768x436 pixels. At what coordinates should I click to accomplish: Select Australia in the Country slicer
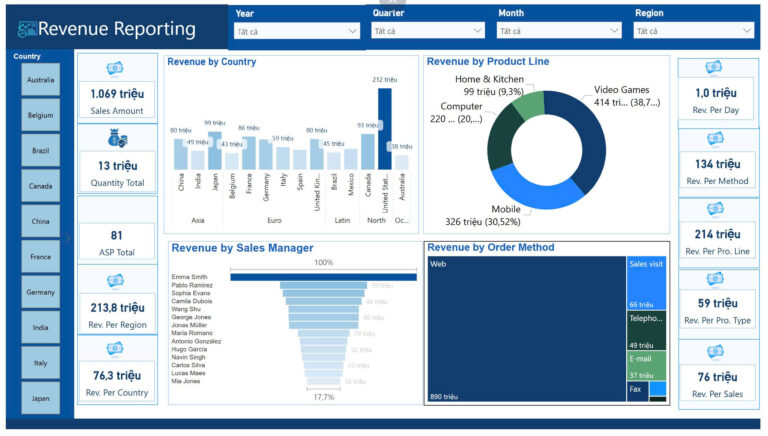(x=41, y=80)
